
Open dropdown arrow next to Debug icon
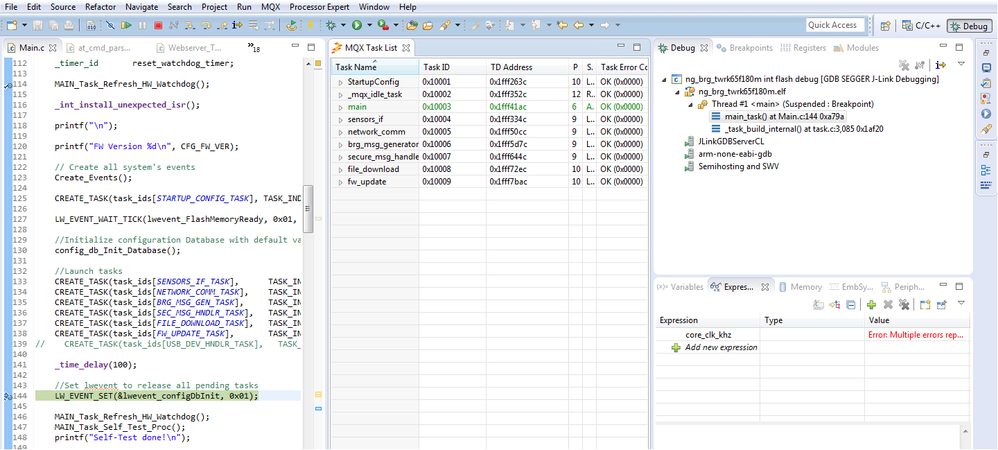tap(343, 25)
